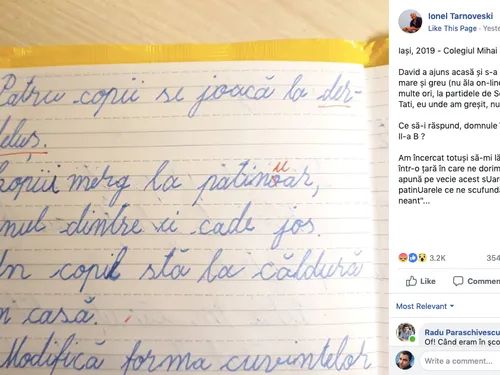The height and width of the screenshot is (375, 500).
Task: Click the angry reaction emoji icon
Action: pyautogui.click(x=403, y=258)
